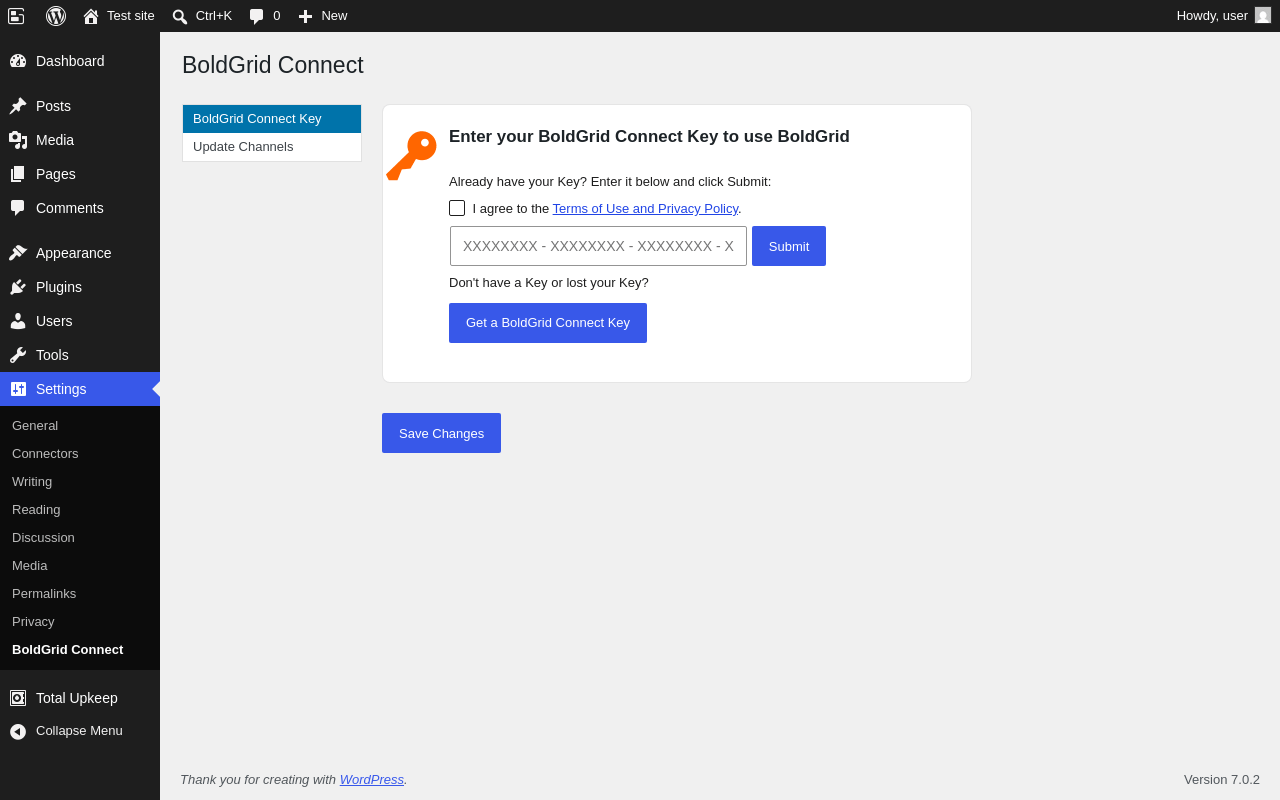Click Get a BoldGrid Connect Key button
The width and height of the screenshot is (1280, 800).
pos(548,323)
